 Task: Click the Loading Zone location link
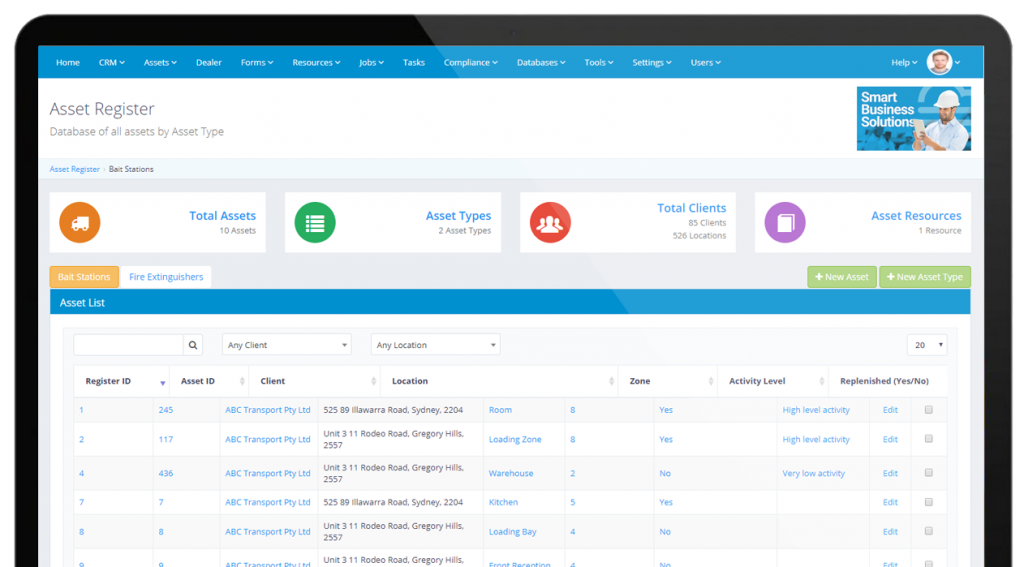tap(515, 440)
